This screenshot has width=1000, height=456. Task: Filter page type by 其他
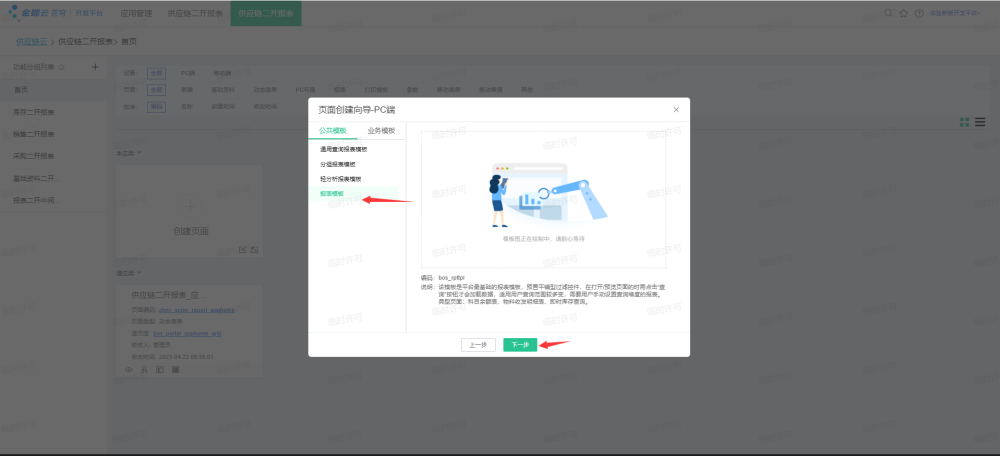(527, 90)
